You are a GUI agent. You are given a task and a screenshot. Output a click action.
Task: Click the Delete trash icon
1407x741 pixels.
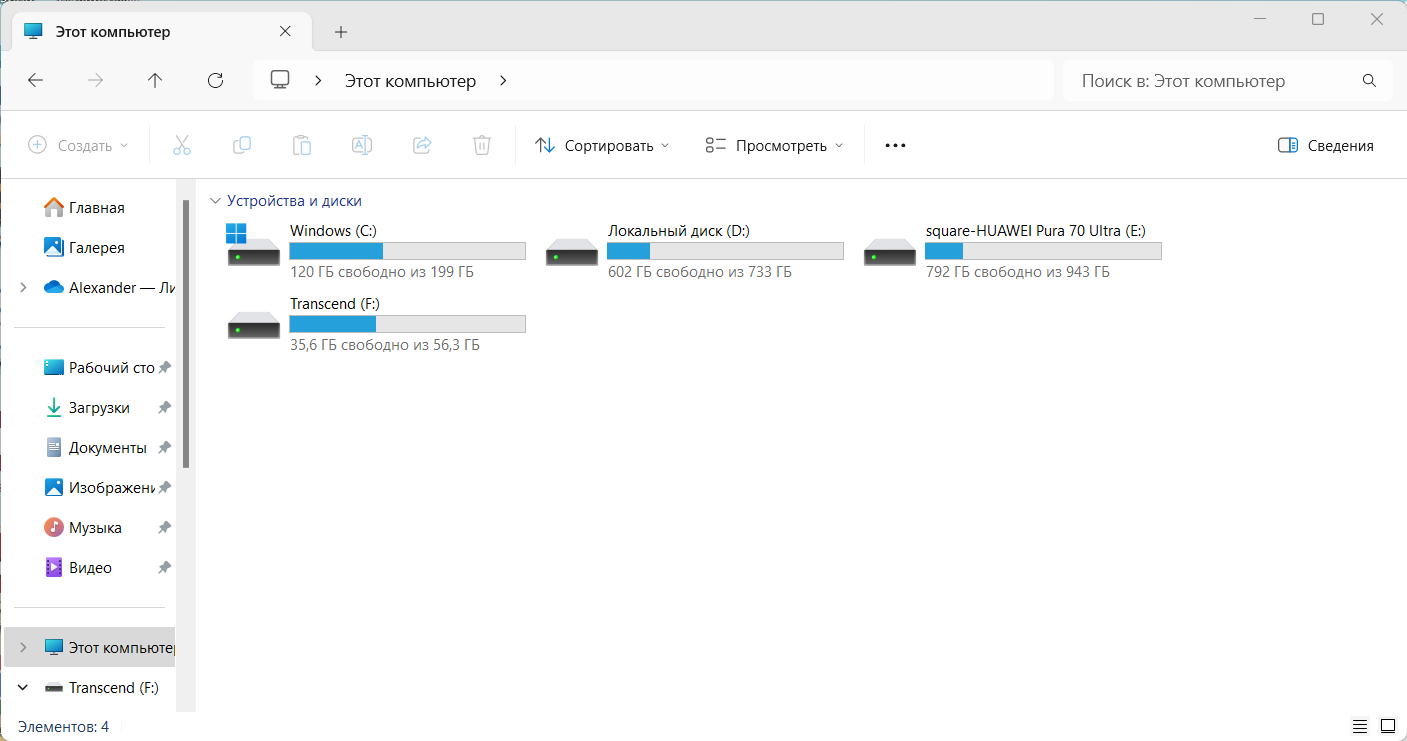point(481,145)
